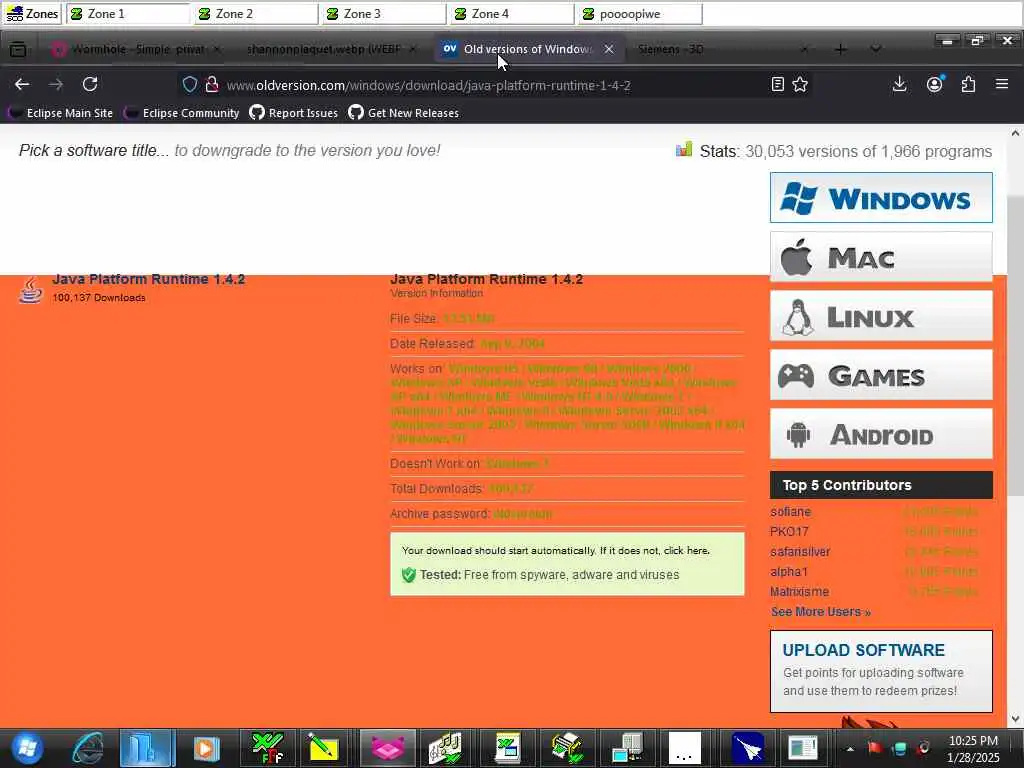Open contributor sofiane profile

[790, 512]
